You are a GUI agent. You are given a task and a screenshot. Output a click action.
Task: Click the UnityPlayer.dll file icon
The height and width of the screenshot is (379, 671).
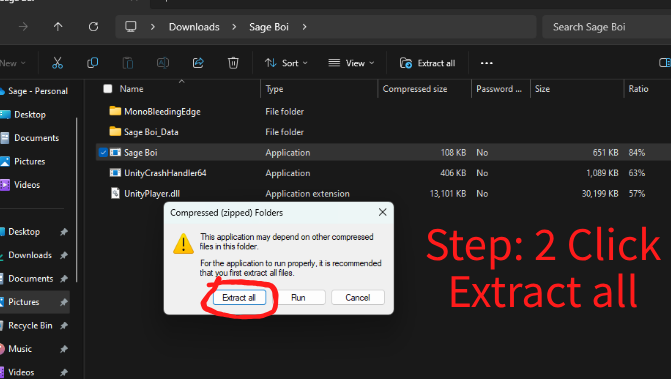pos(115,193)
